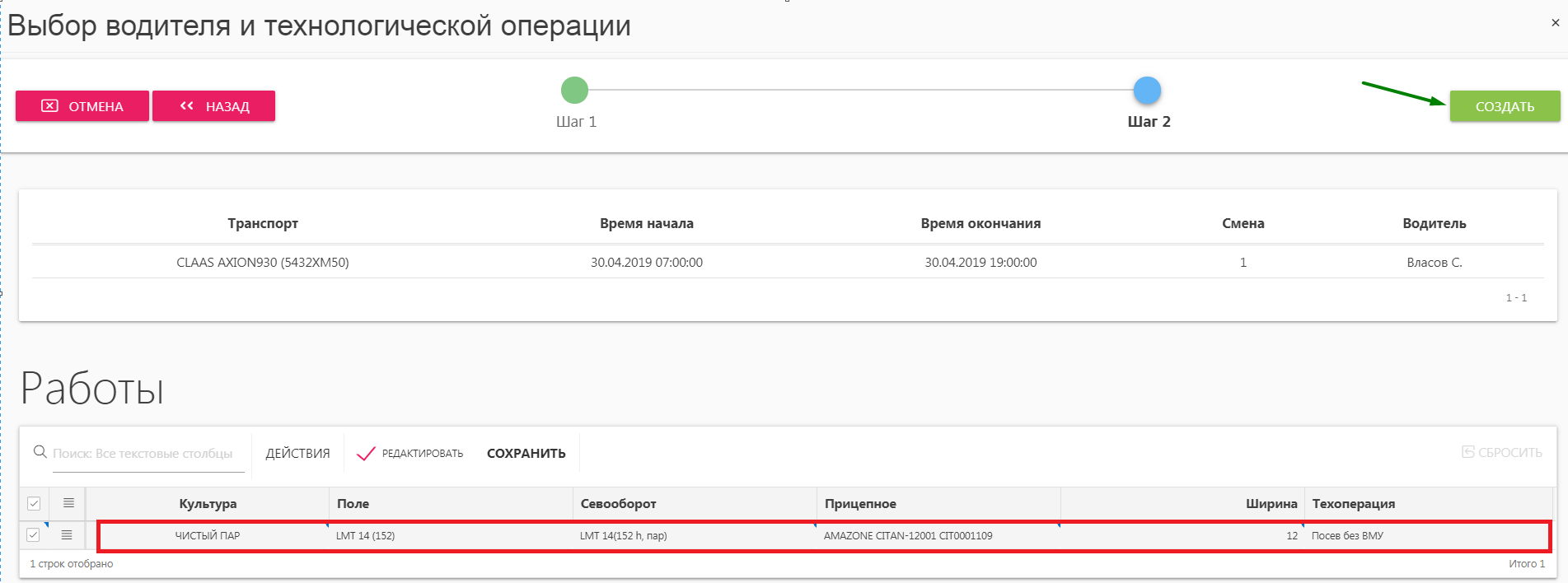Screen dimensions: 1568x583
Task: Select the CLAAS AXION930 transport cell
Action: [x=263, y=263]
